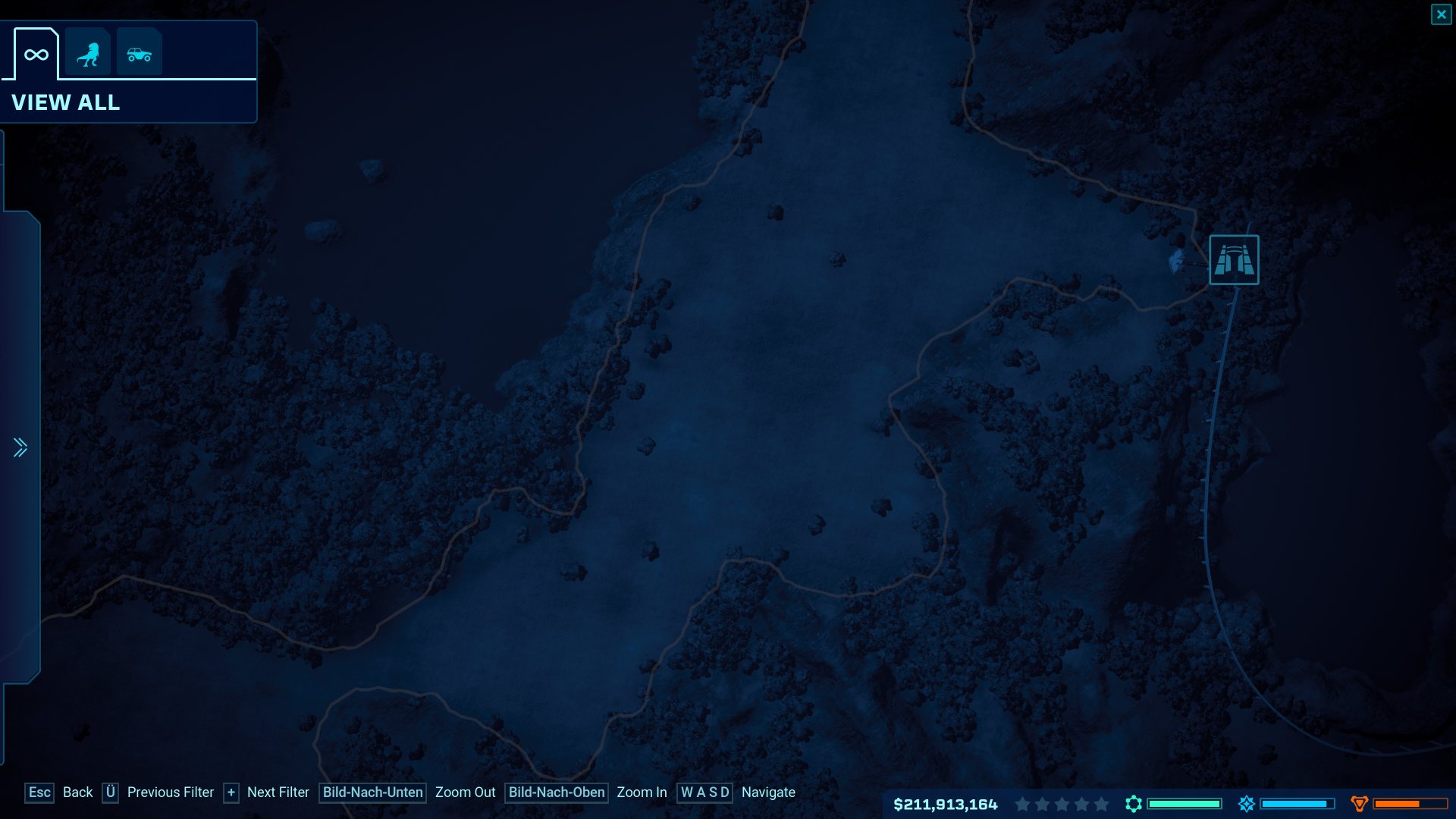
Task: Select the View All infinity tab
Action: [36, 54]
